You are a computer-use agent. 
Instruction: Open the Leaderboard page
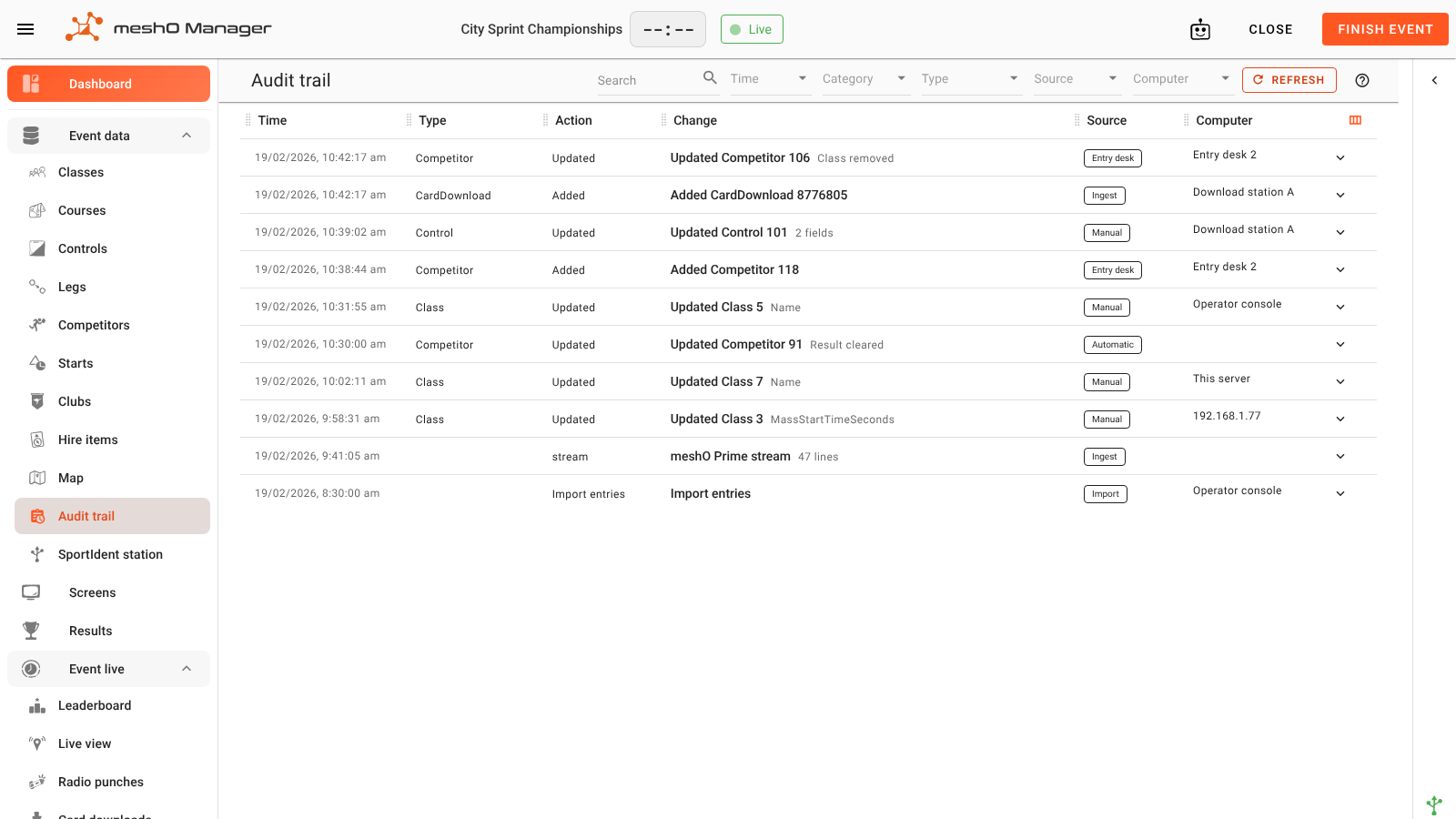tap(112, 705)
